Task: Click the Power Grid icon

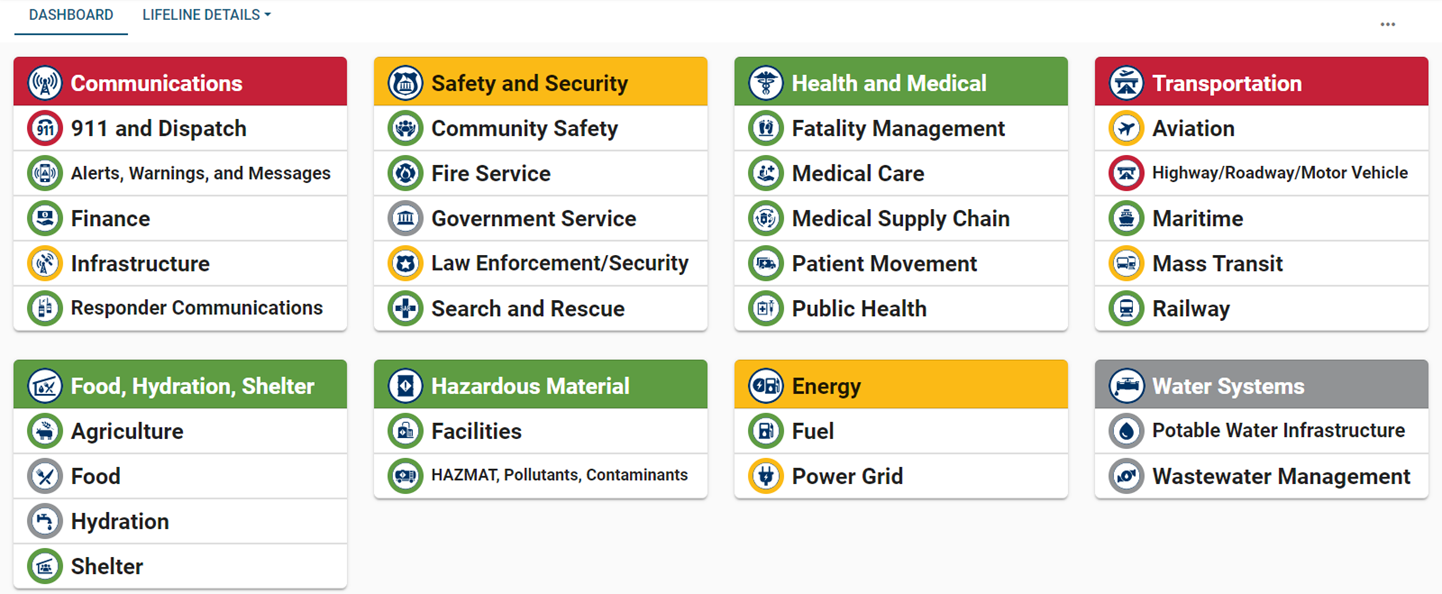Action: click(765, 476)
